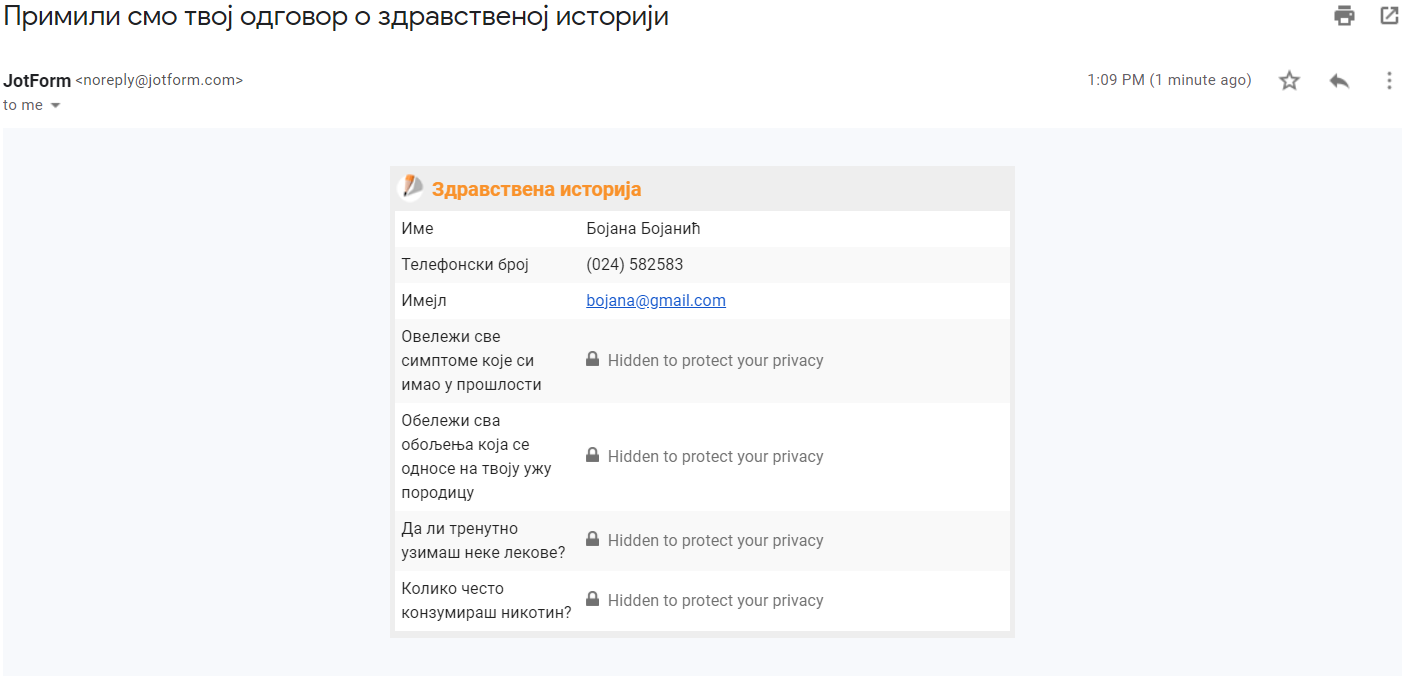Click lock icon in nicotine row
The height and width of the screenshot is (683, 1413).
[x=592, y=599]
